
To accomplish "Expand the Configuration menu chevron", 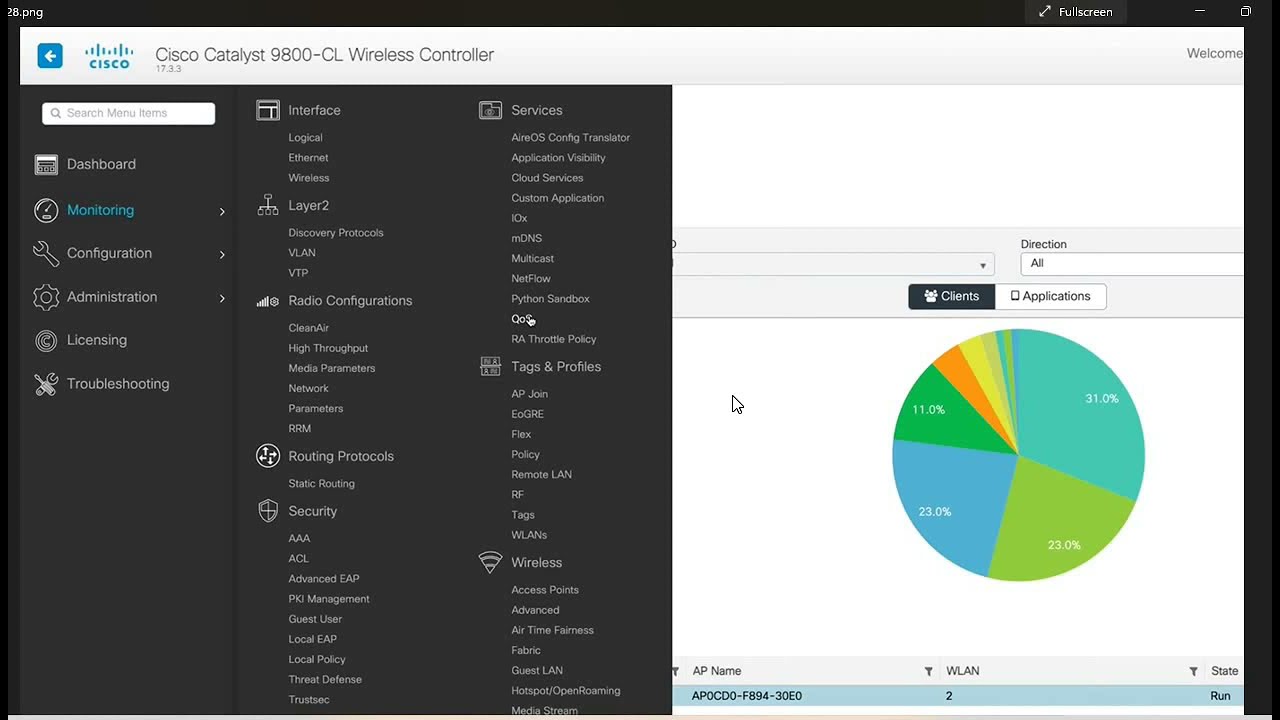I will 222,254.
